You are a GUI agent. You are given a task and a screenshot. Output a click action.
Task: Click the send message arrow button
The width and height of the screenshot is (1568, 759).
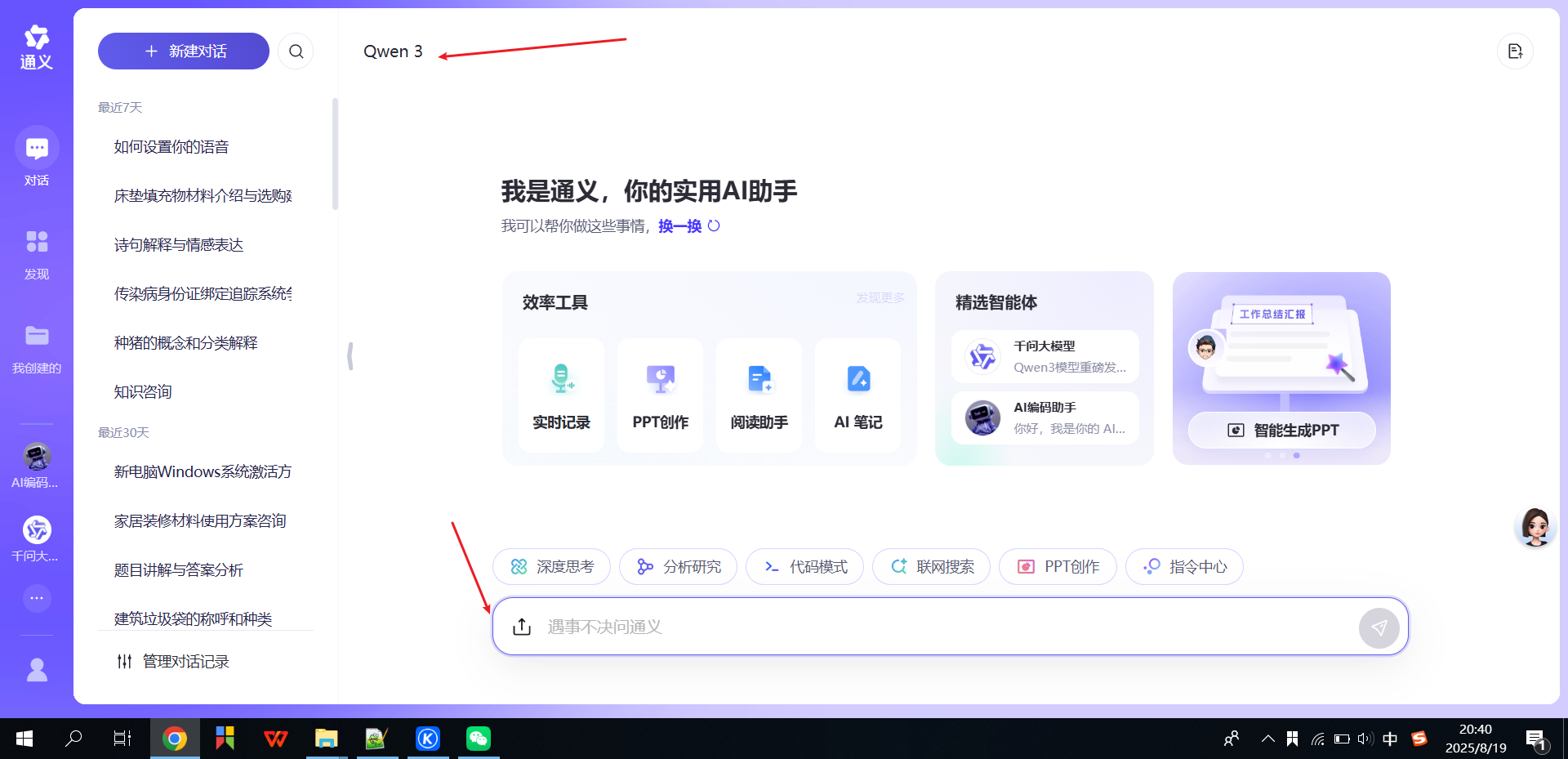pos(1379,627)
